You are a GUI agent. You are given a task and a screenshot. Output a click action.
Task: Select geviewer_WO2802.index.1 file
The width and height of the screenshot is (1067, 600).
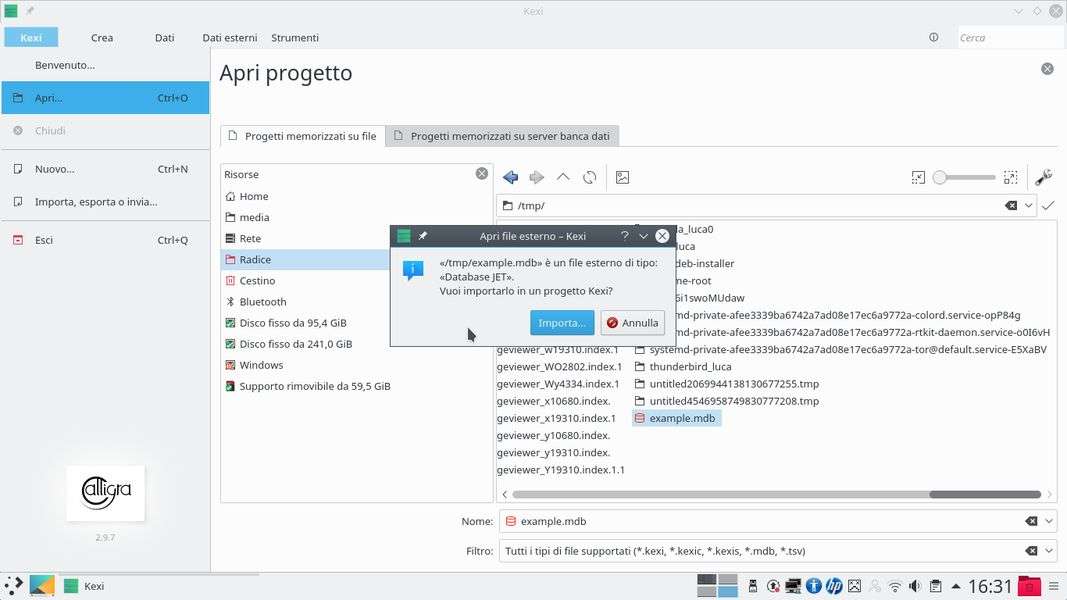click(559, 367)
